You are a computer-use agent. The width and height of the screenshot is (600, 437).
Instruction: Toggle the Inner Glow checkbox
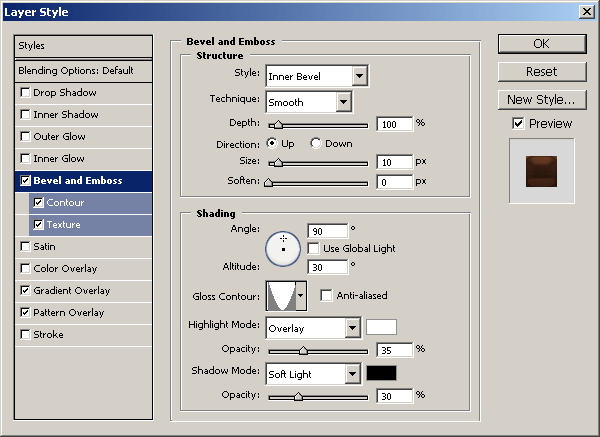click(25, 158)
